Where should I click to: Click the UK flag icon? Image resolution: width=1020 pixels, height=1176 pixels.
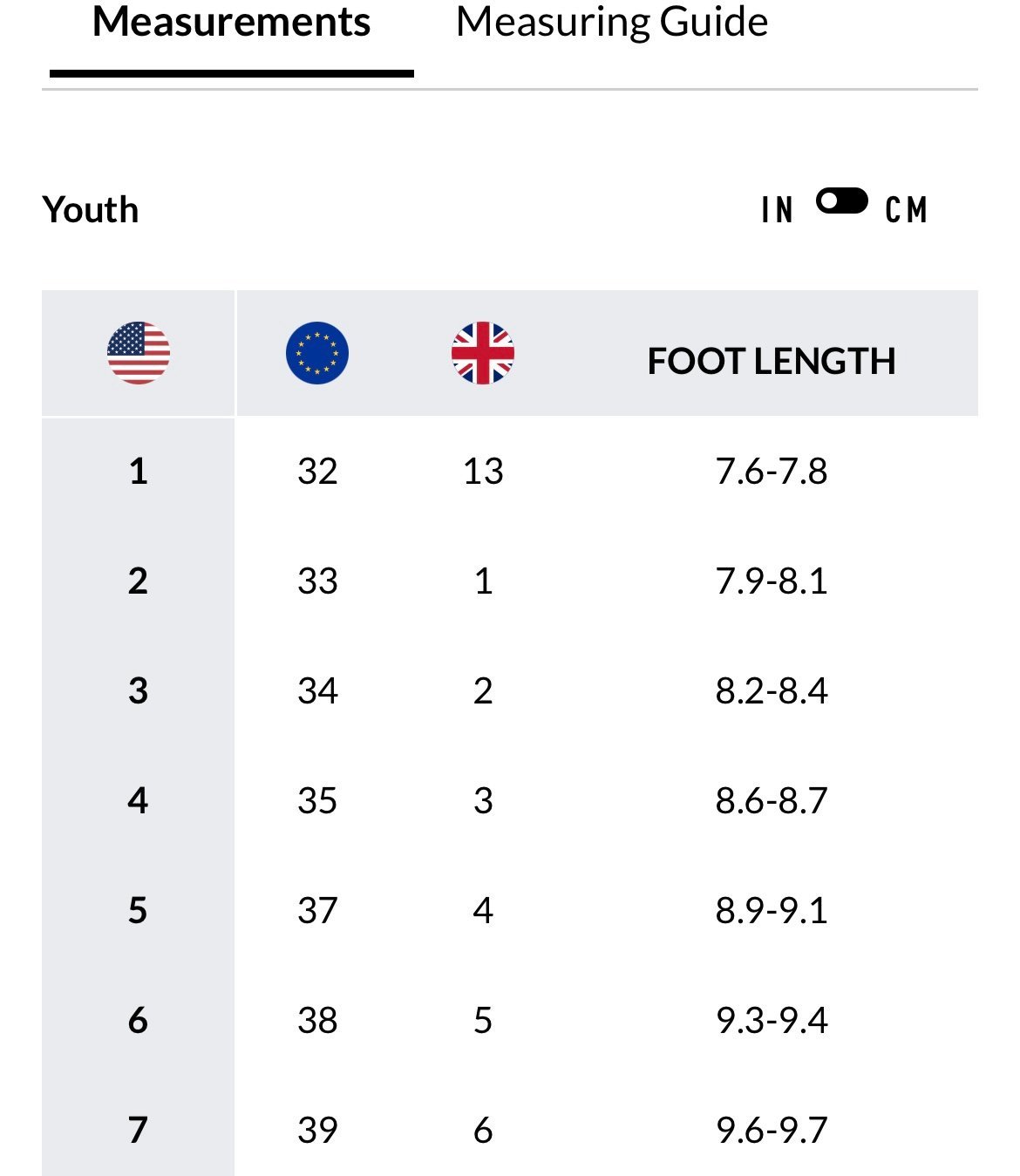click(483, 353)
